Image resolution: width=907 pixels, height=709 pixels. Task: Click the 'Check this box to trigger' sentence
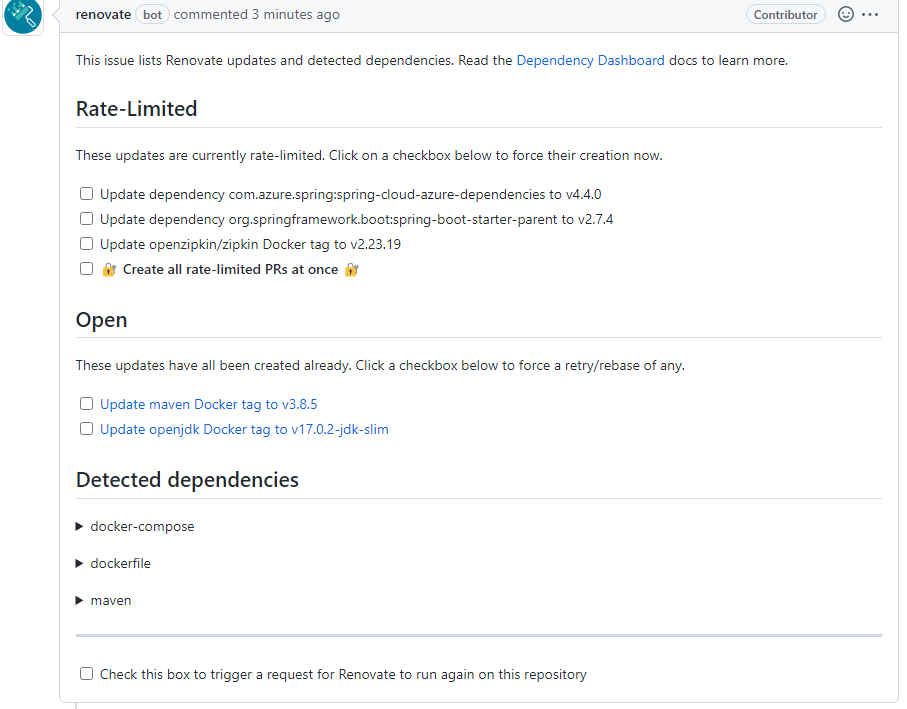[343, 674]
